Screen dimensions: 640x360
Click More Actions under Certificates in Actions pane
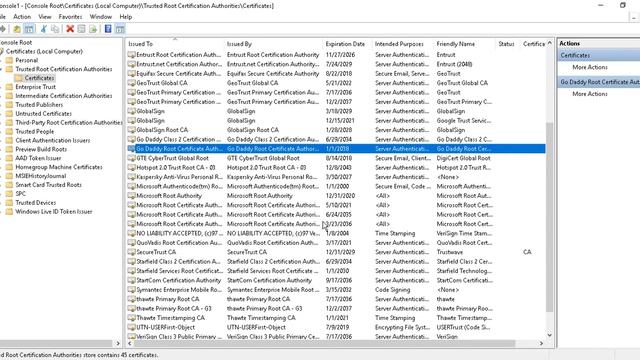pos(590,67)
